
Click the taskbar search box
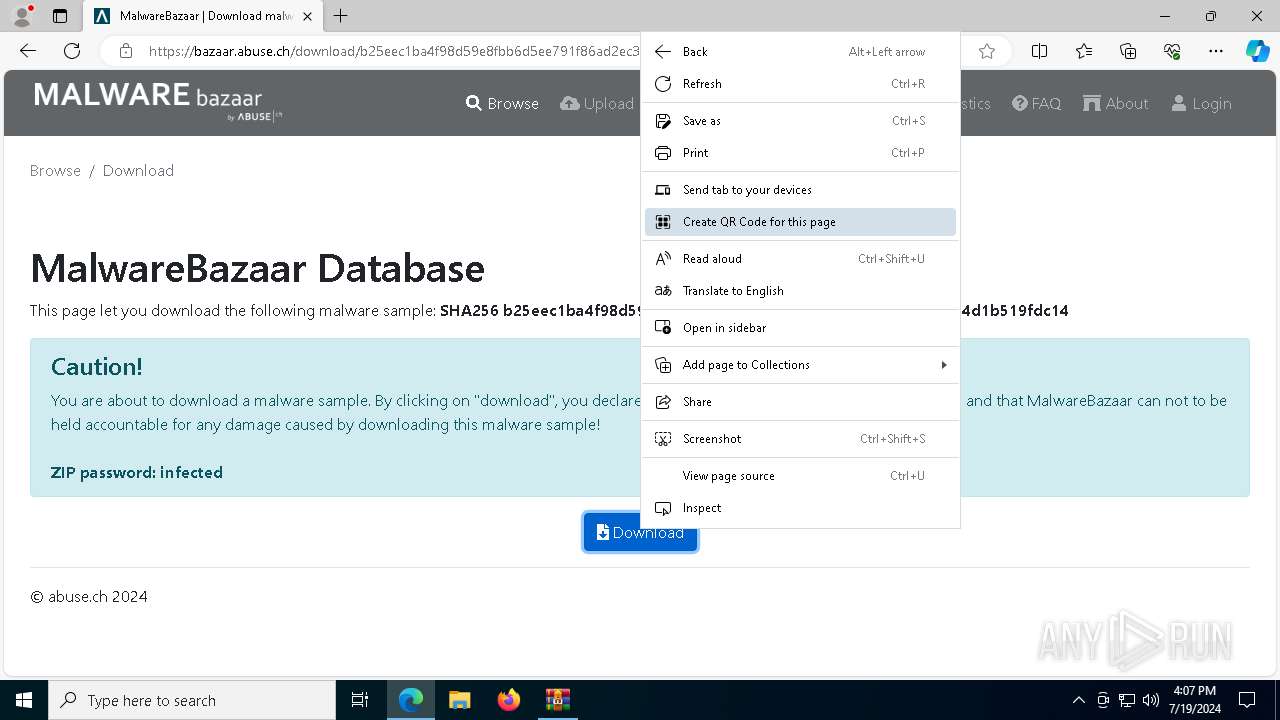coord(192,700)
